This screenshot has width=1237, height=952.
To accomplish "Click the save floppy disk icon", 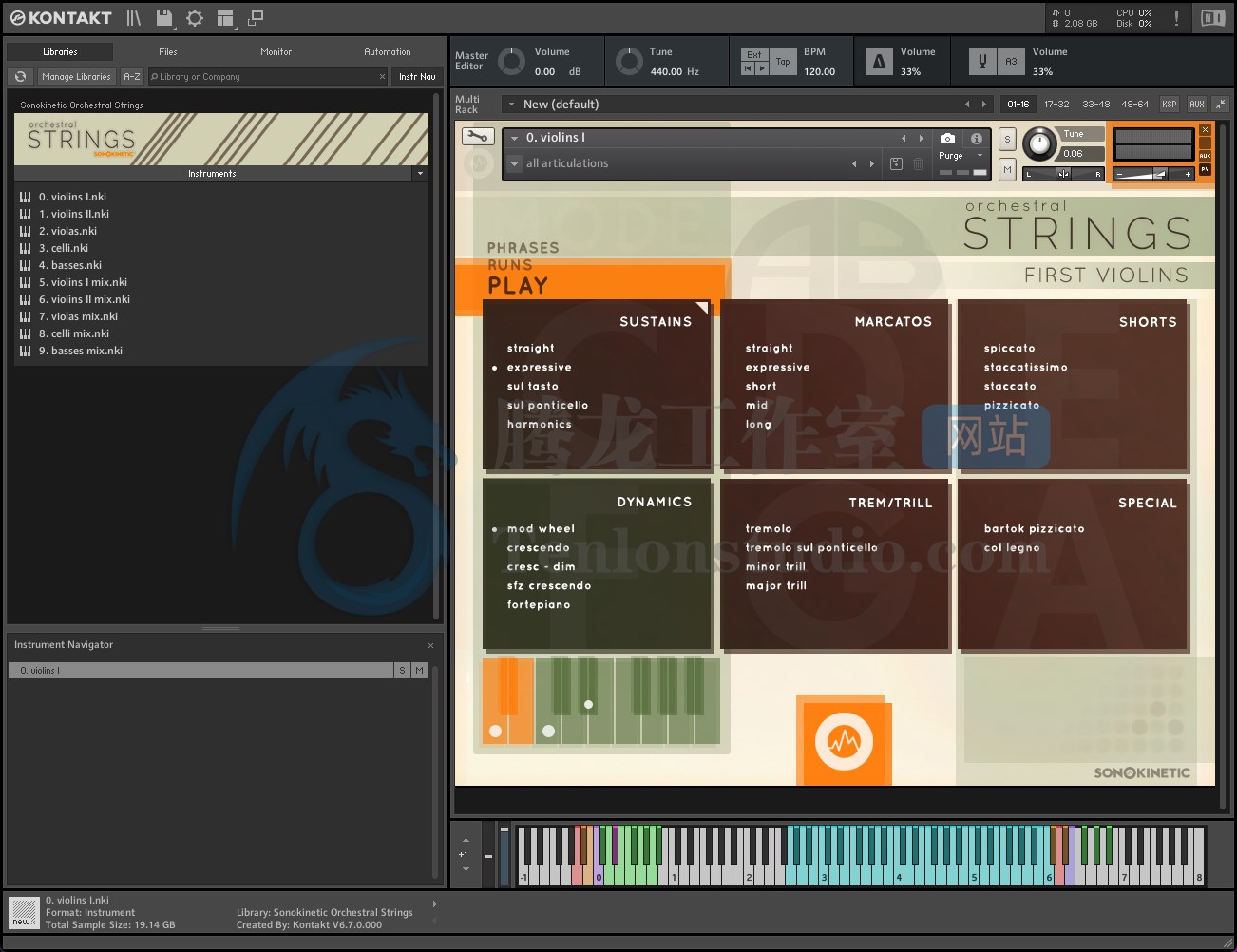I will tap(164, 18).
